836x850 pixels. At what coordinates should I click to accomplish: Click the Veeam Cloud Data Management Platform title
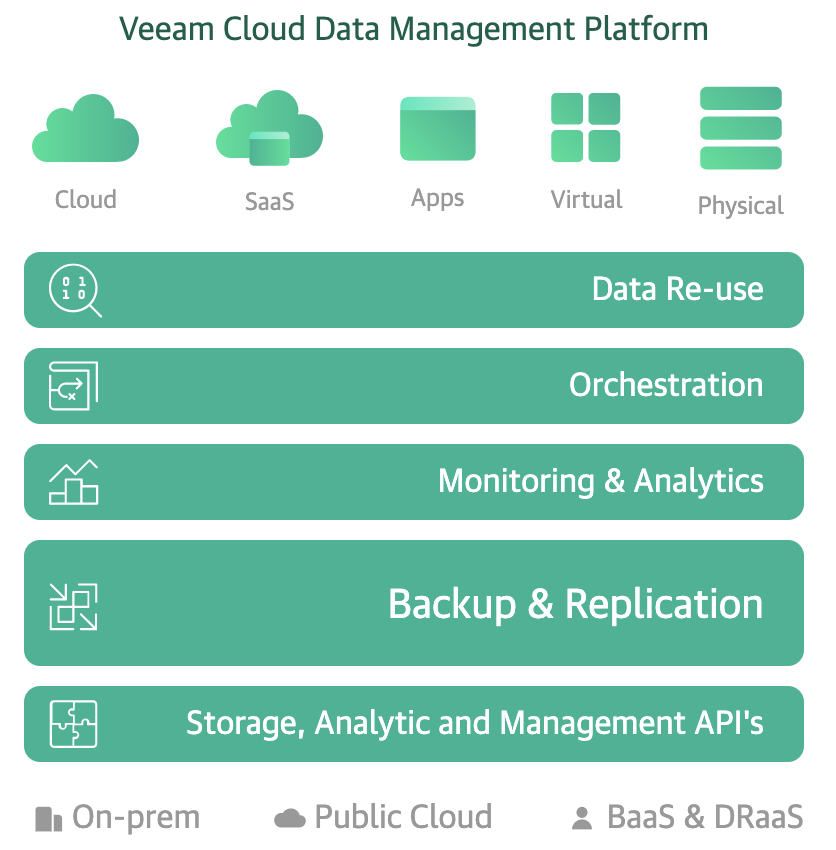414,28
